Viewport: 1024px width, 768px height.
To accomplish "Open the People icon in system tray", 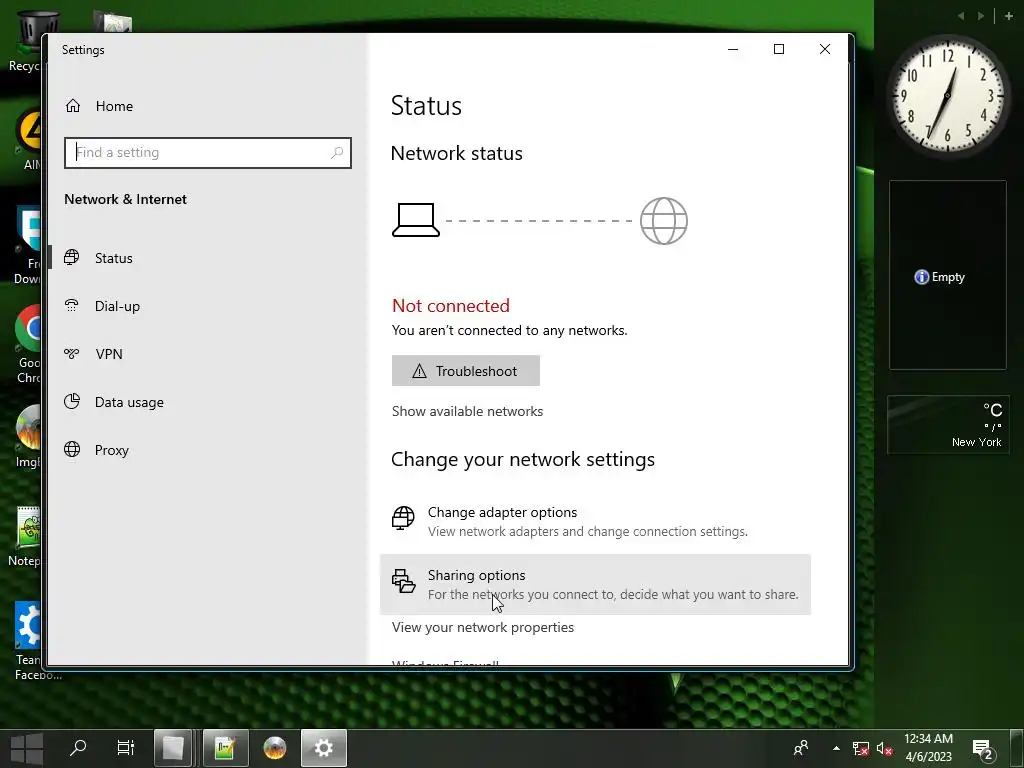I will (x=801, y=748).
